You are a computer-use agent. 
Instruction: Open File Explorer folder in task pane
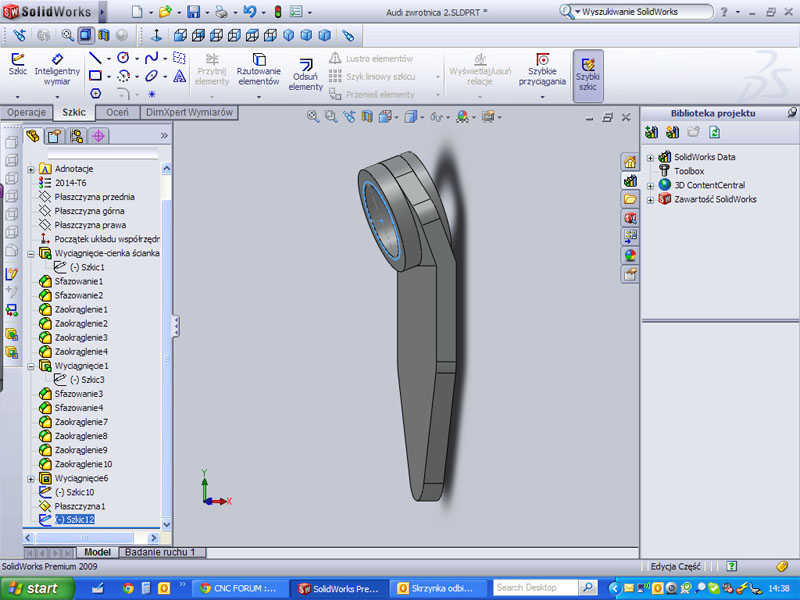tap(630, 198)
